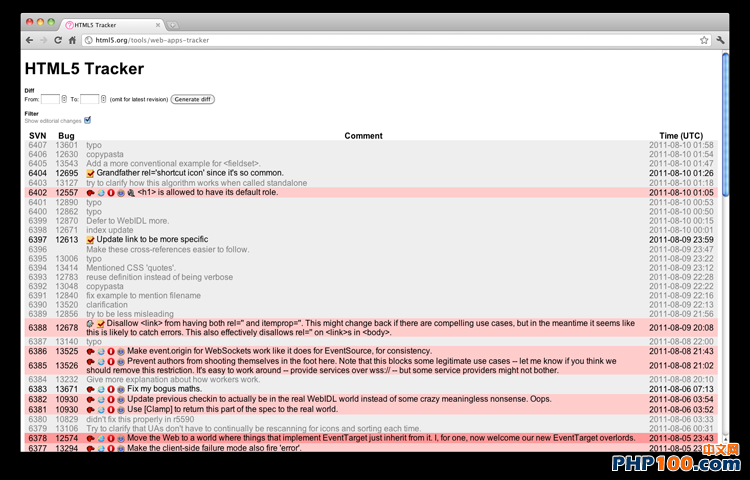Image resolution: width=750 pixels, height=480 pixels.
Task: Click the Gecko icon in row 6402
Action: (x=90, y=193)
